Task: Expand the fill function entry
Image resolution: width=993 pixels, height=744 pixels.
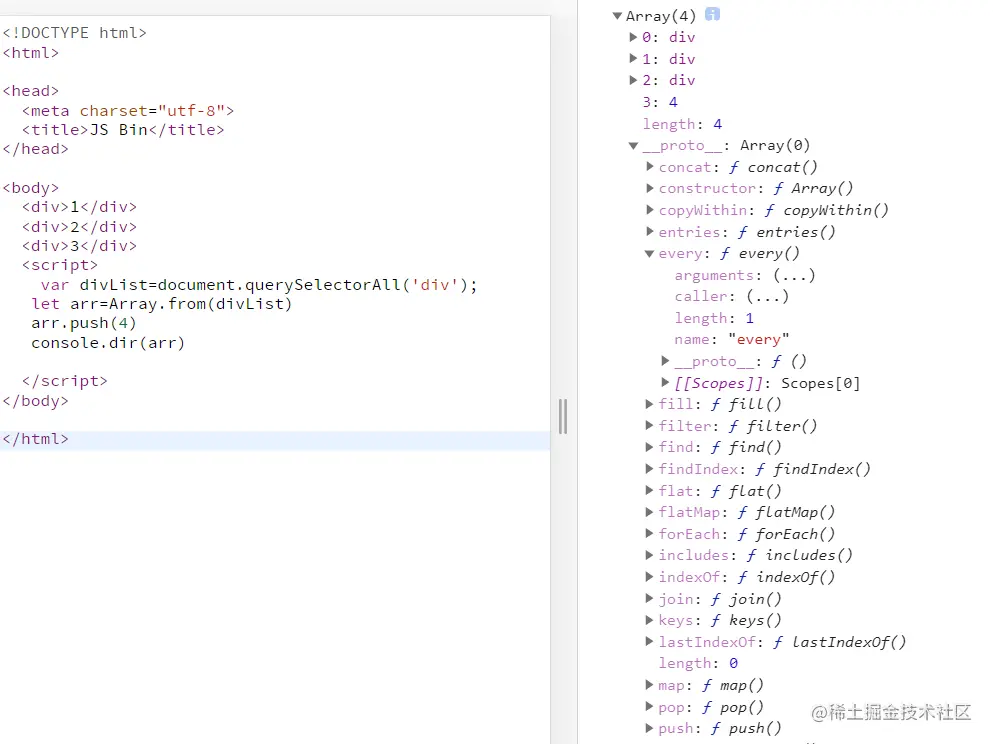Action: pyautogui.click(x=650, y=404)
